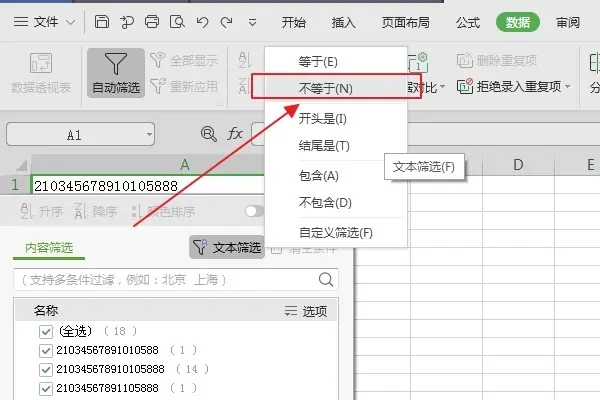
Task: Click 全部显示 show all button
Action: point(184,60)
